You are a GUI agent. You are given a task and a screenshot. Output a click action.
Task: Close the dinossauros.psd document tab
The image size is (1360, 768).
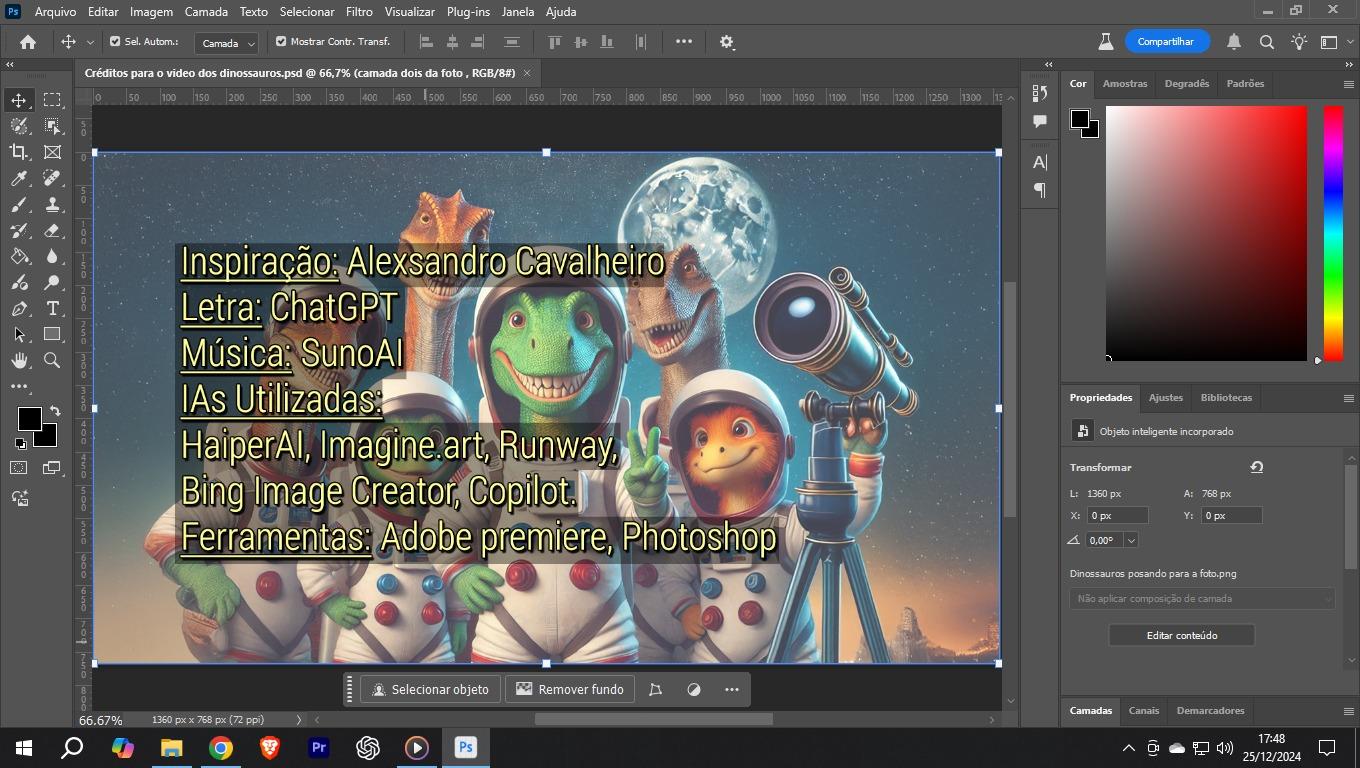527,73
